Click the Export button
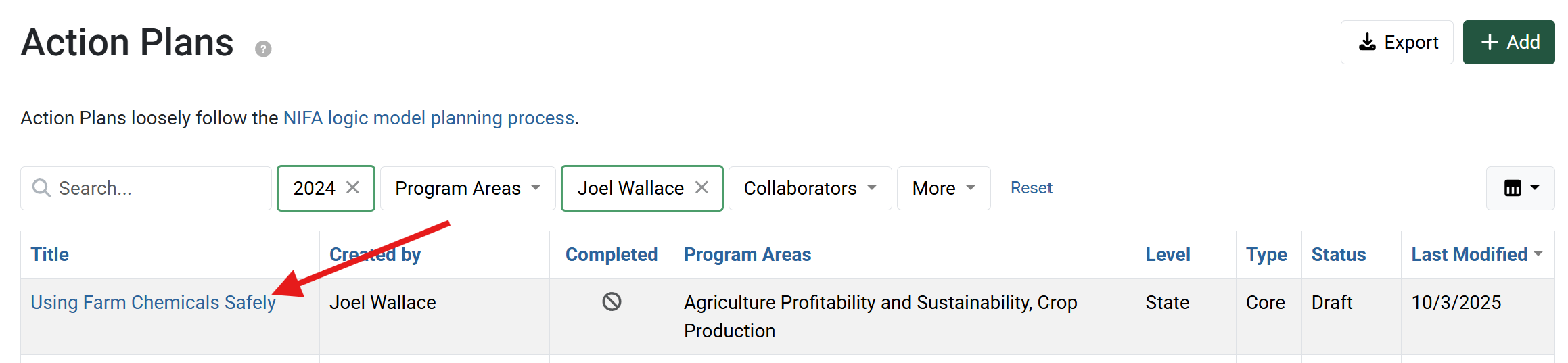 [x=1397, y=43]
